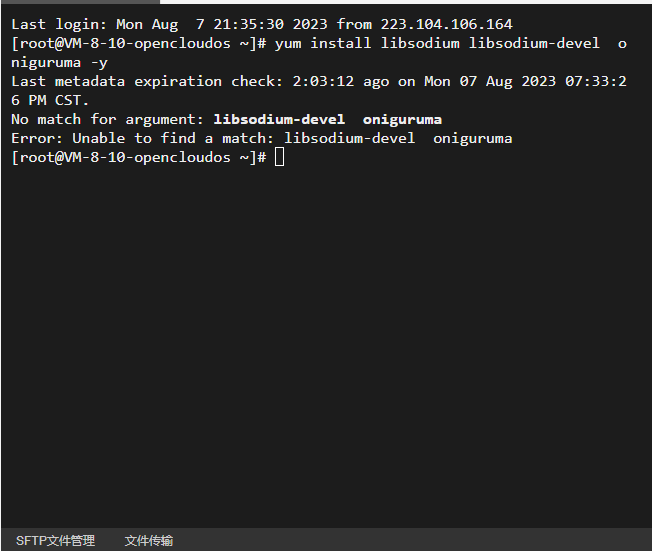Image resolution: width=652 pixels, height=551 pixels.
Task: Click the login time 21:35:30 on first line
Action: pyautogui.click(x=248, y=24)
